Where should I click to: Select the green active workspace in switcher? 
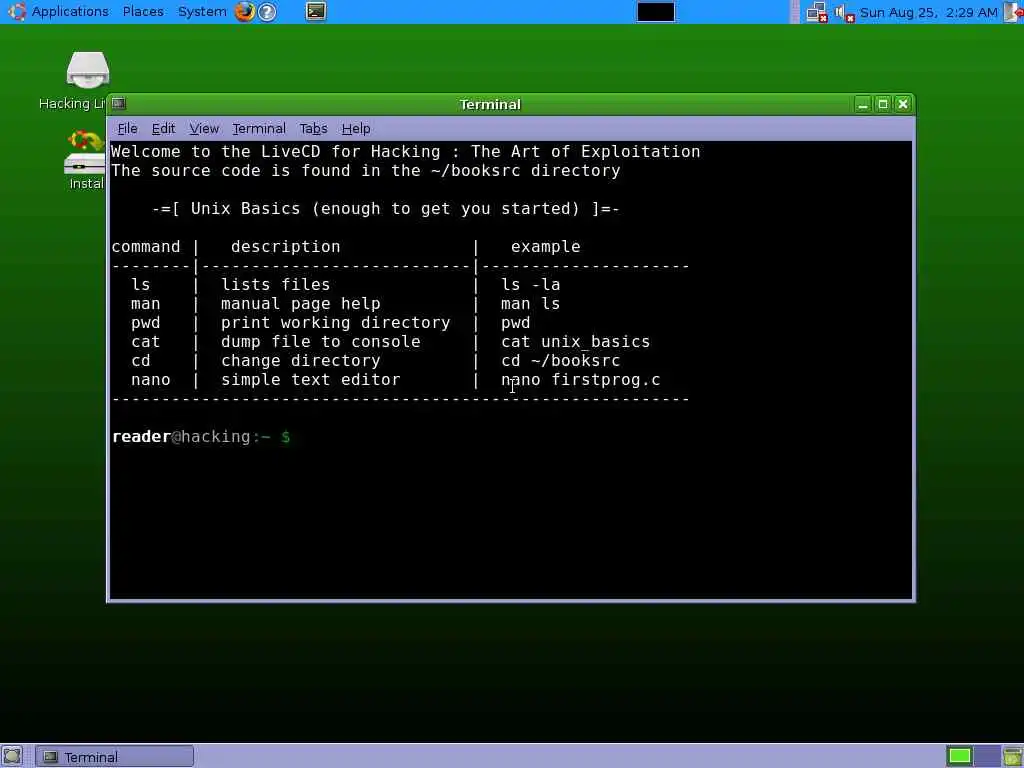959,756
